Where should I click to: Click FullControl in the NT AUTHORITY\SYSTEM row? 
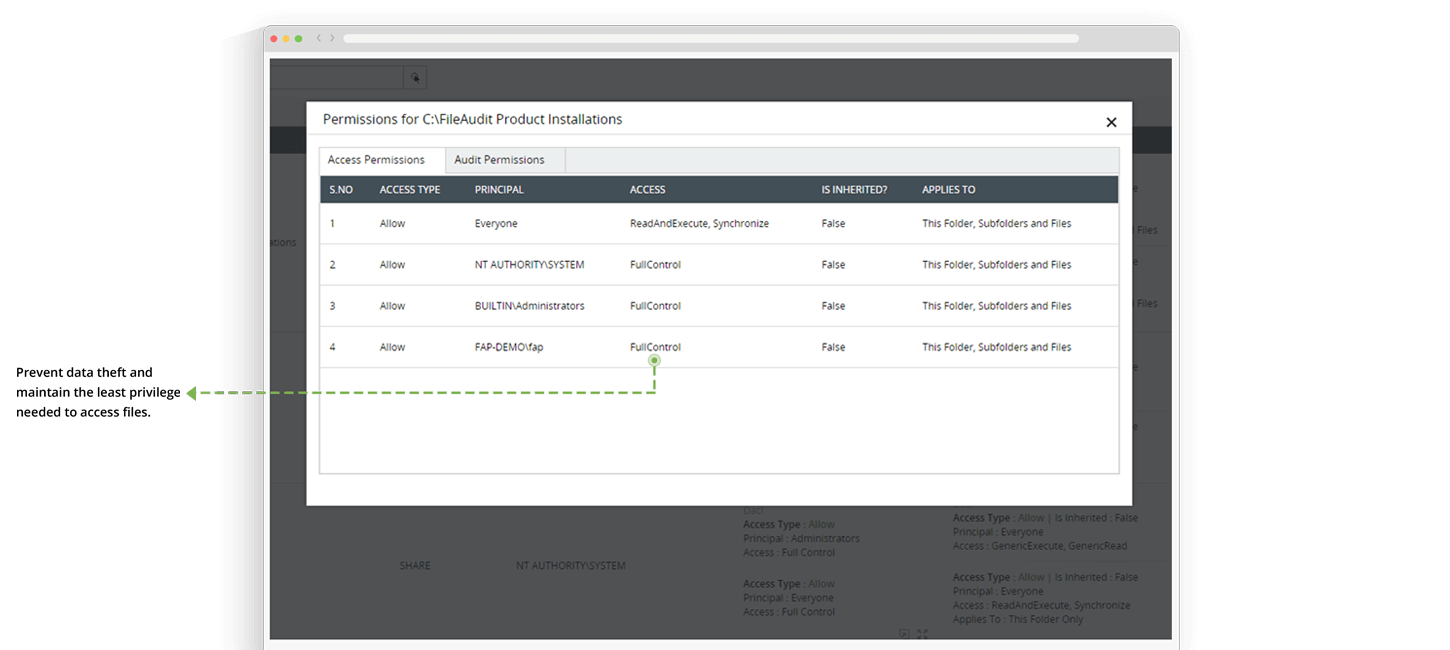655,265
